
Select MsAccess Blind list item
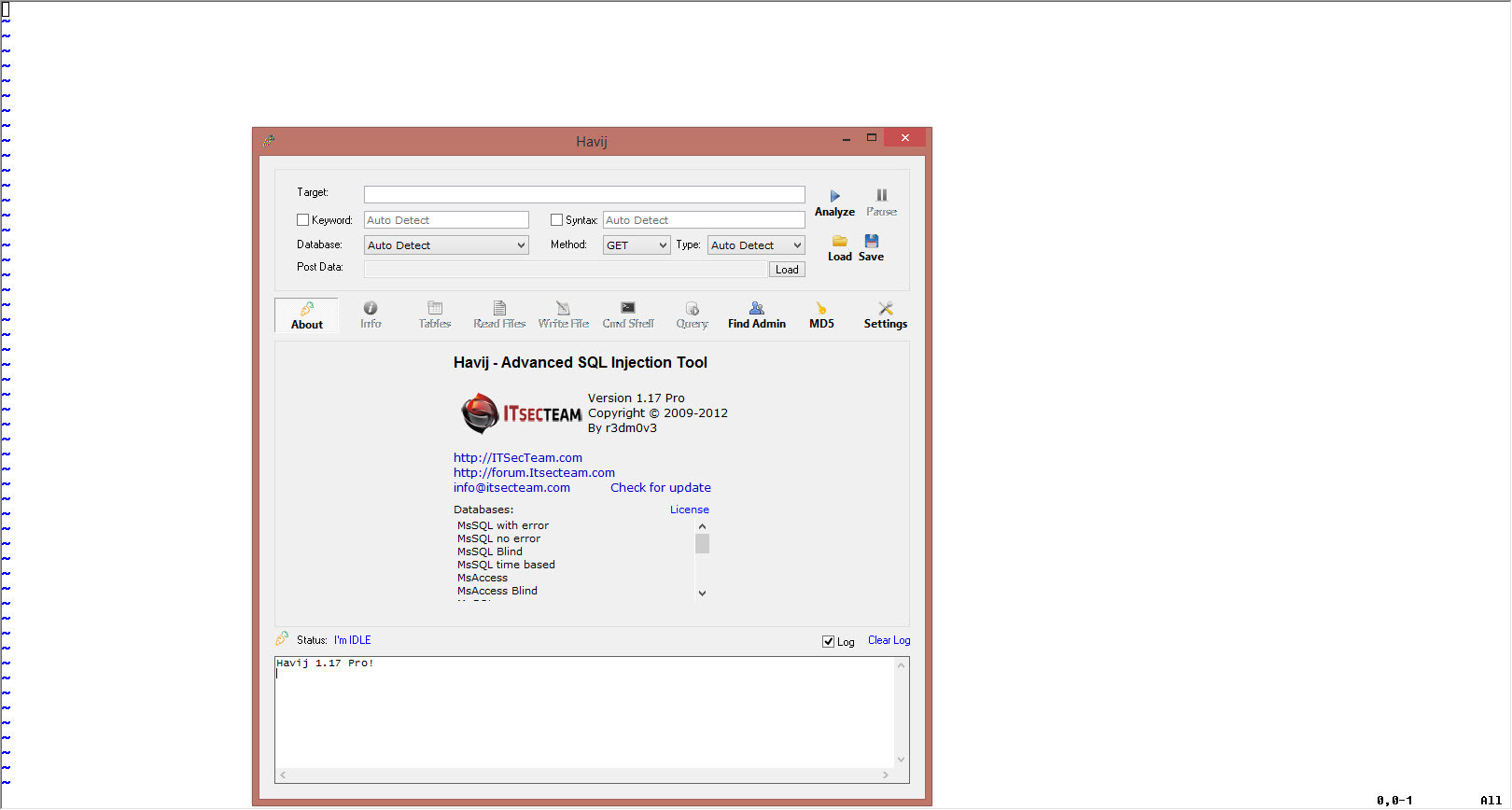[497, 591]
